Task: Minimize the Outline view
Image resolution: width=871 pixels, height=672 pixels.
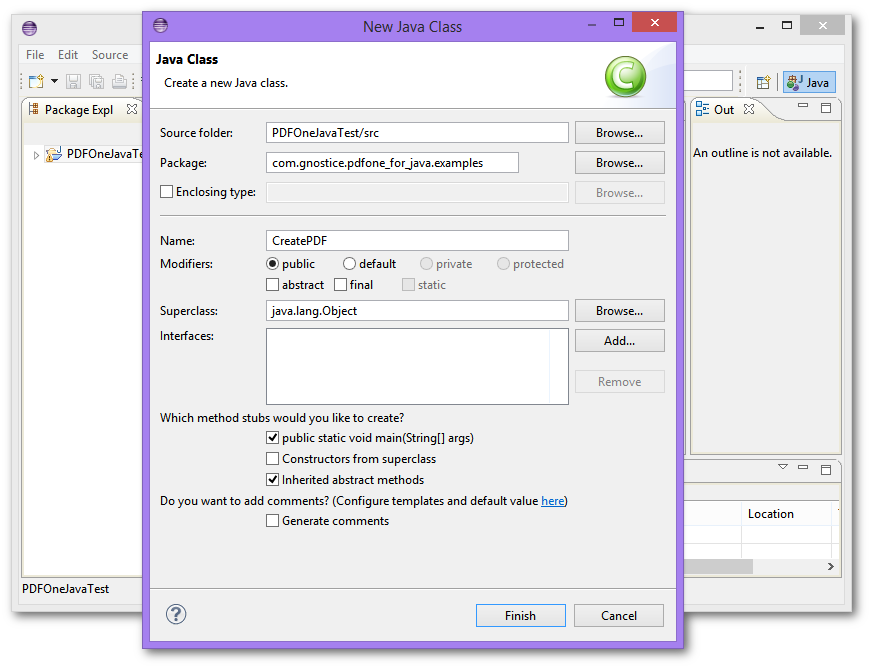Action: coord(803,105)
